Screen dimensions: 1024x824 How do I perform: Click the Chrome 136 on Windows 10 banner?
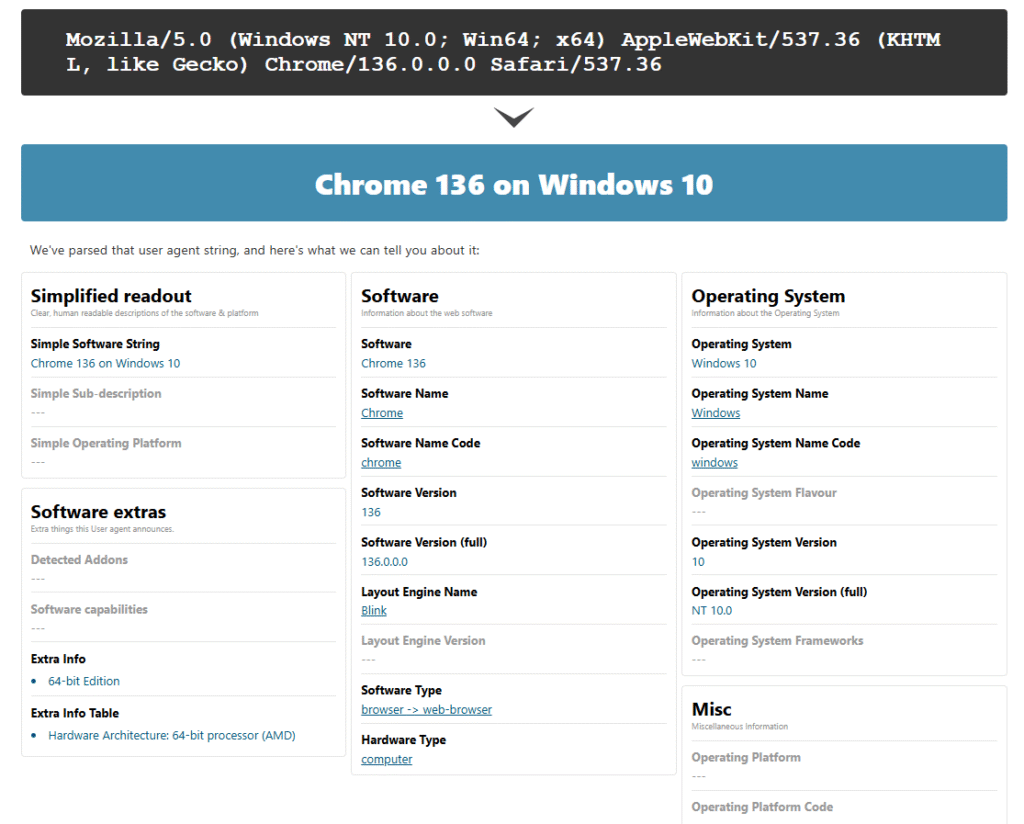click(x=514, y=183)
